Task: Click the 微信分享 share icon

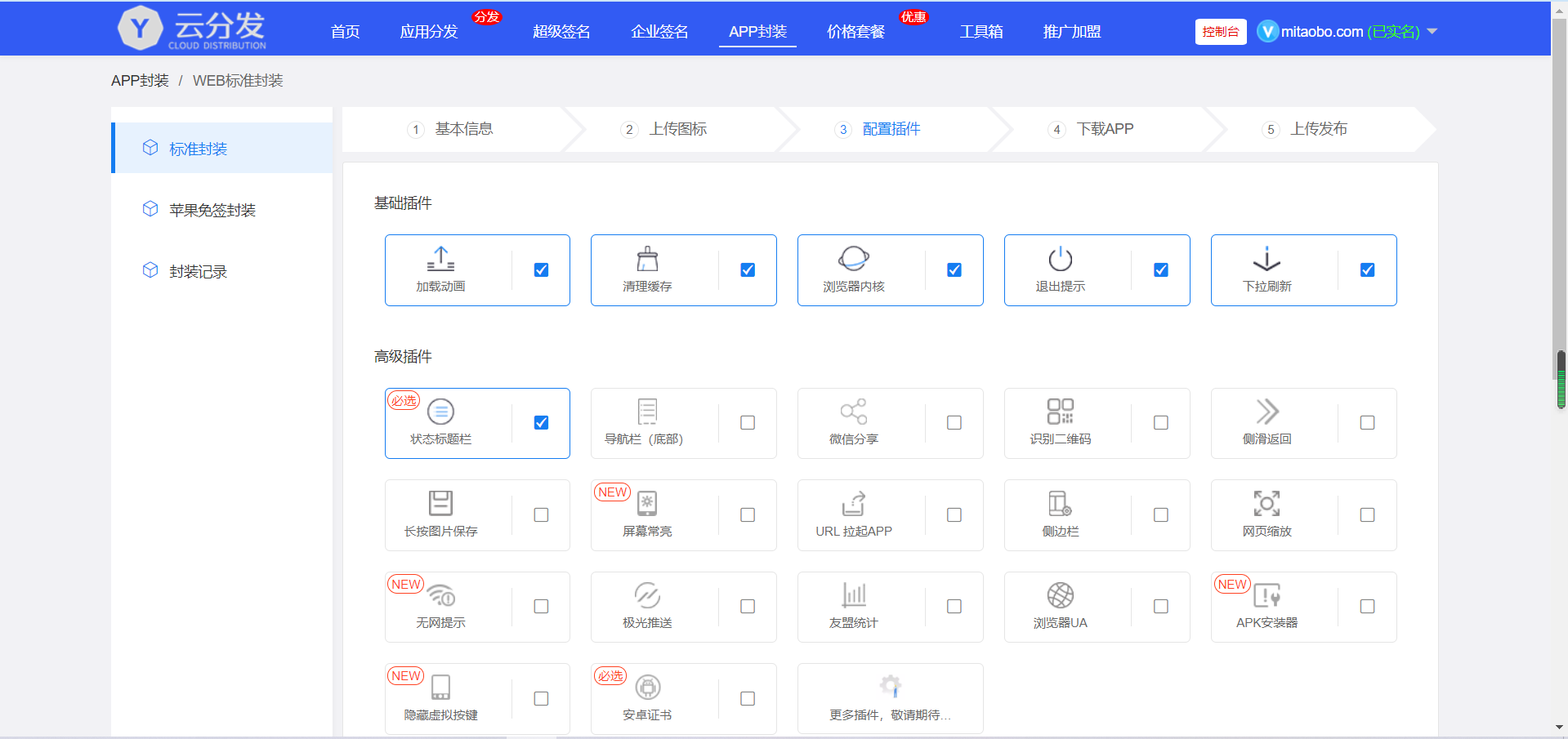Action: [x=853, y=412]
